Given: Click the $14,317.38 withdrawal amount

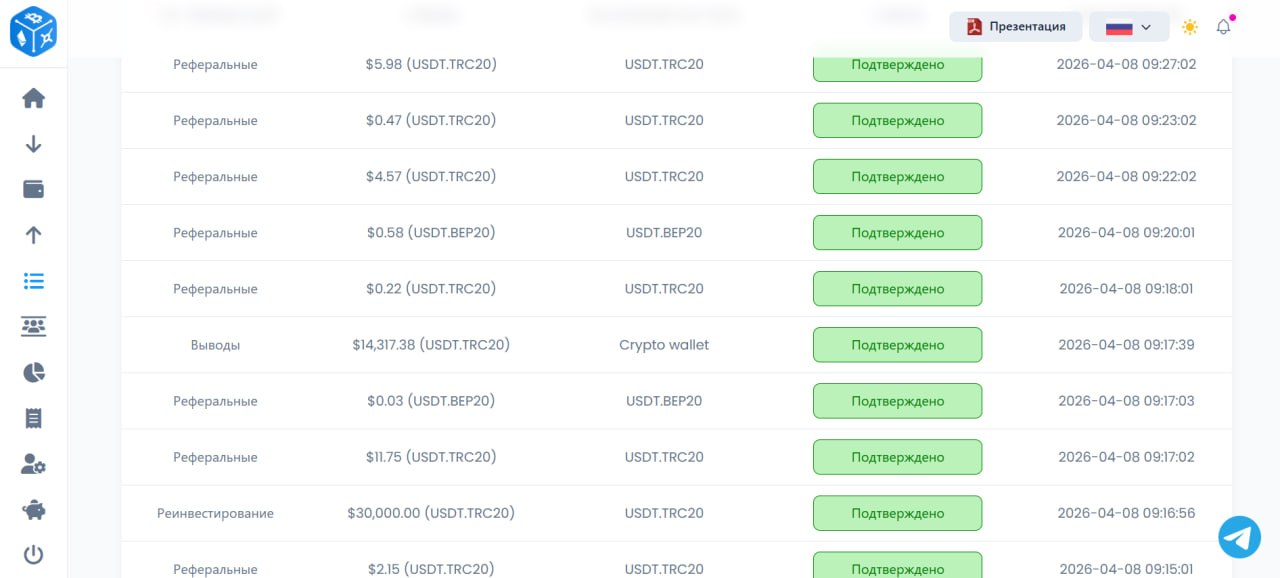Looking at the screenshot, I should [x=431, y=345].
